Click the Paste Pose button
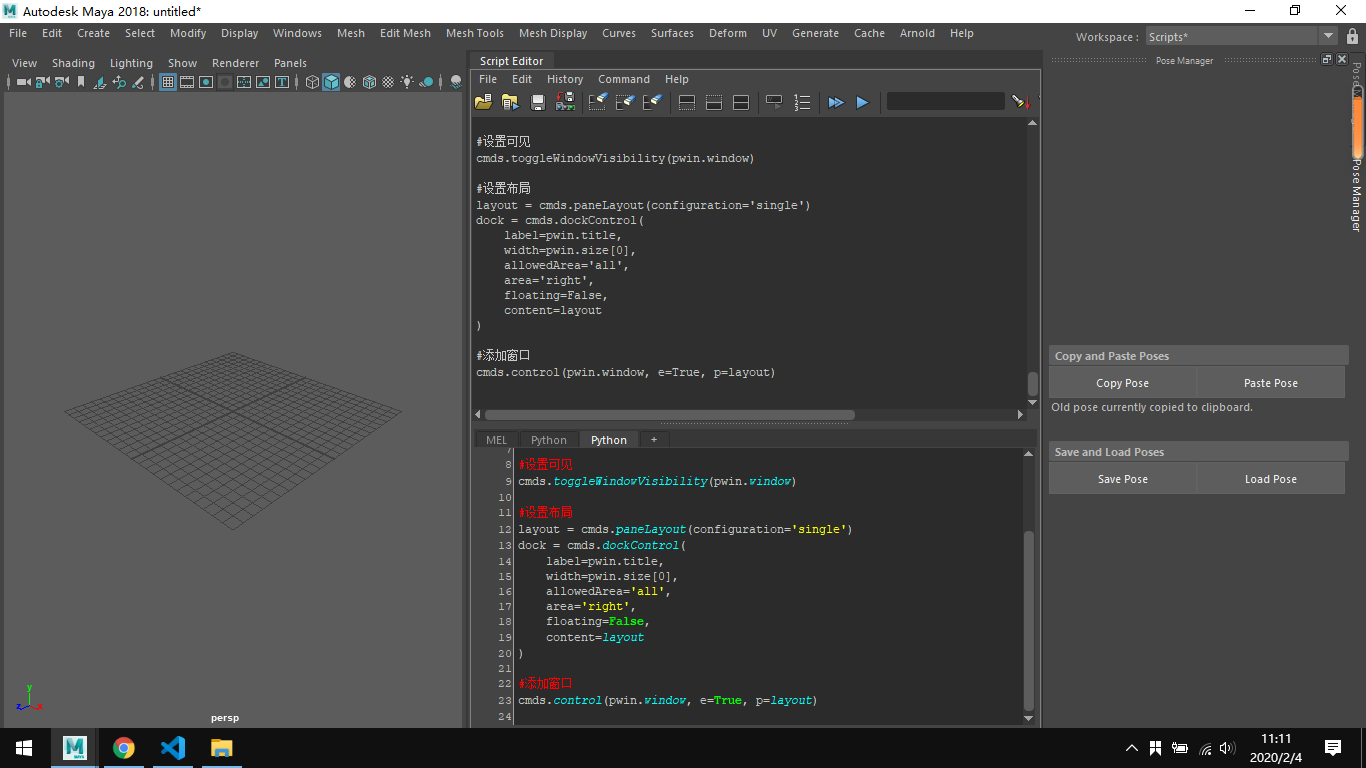This screenshot has height=768, width=1366. [1271, 383]
